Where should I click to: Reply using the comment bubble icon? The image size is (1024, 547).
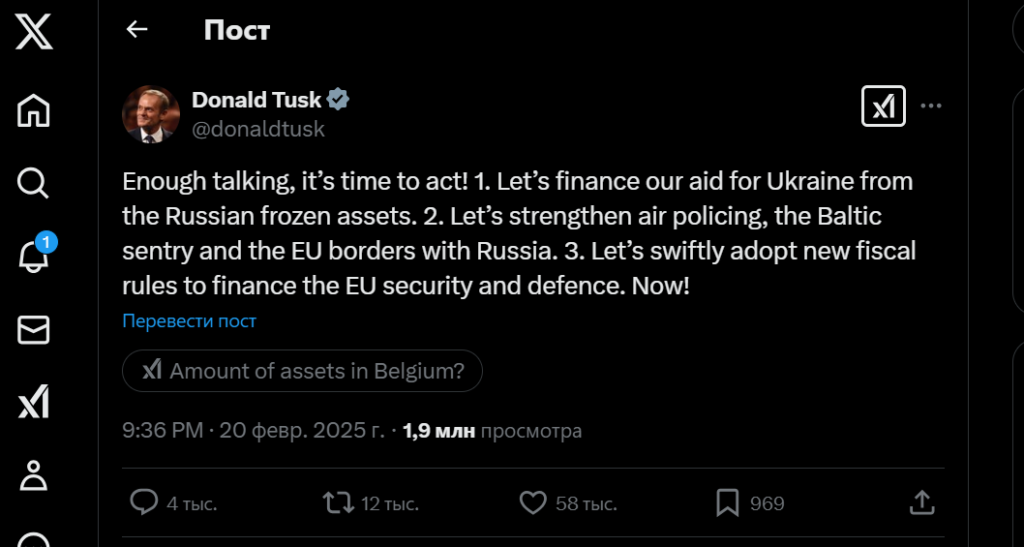click(145, 502)
